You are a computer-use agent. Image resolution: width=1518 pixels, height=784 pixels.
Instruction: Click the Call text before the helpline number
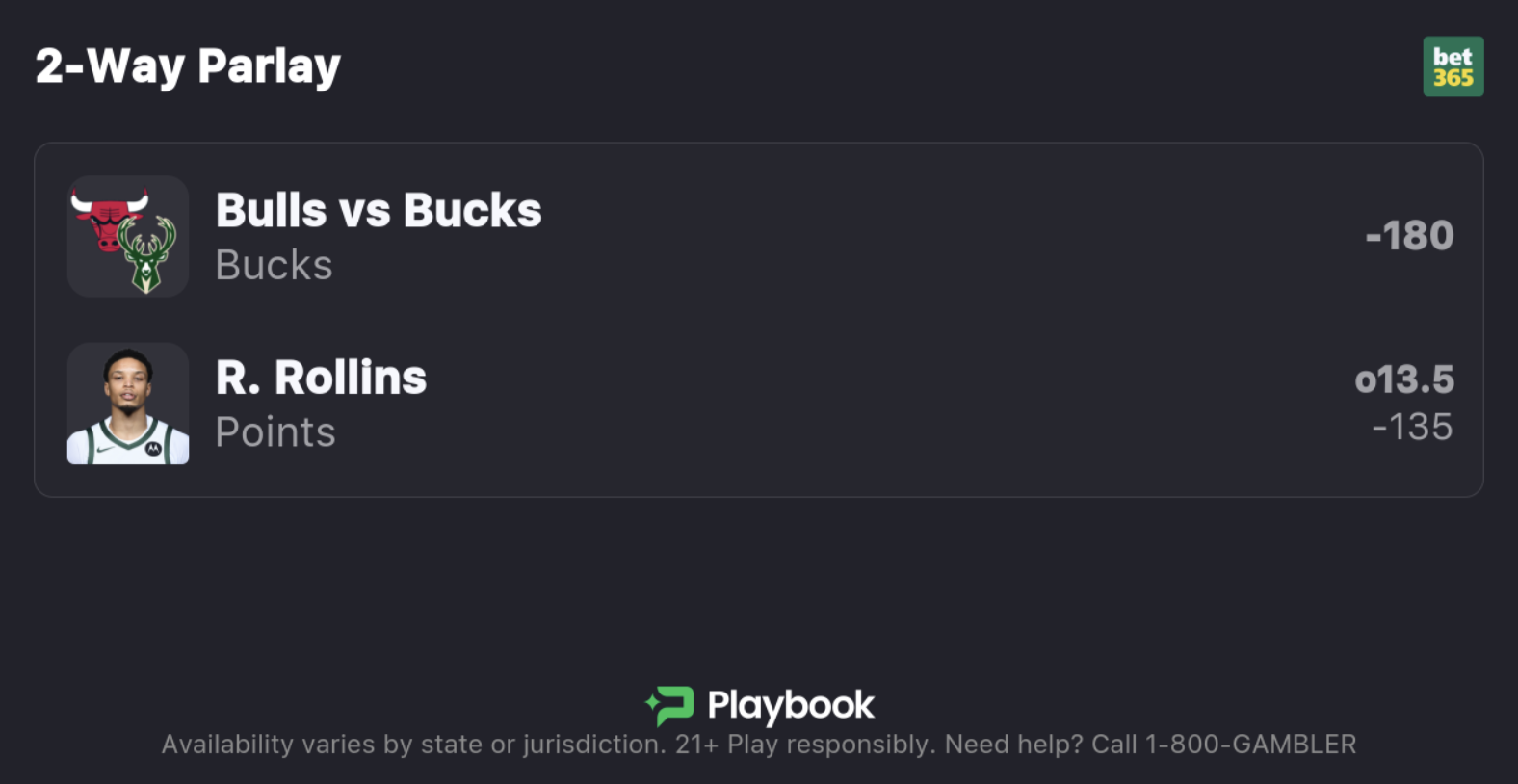pyautogui.click(x=1113, y=745)
